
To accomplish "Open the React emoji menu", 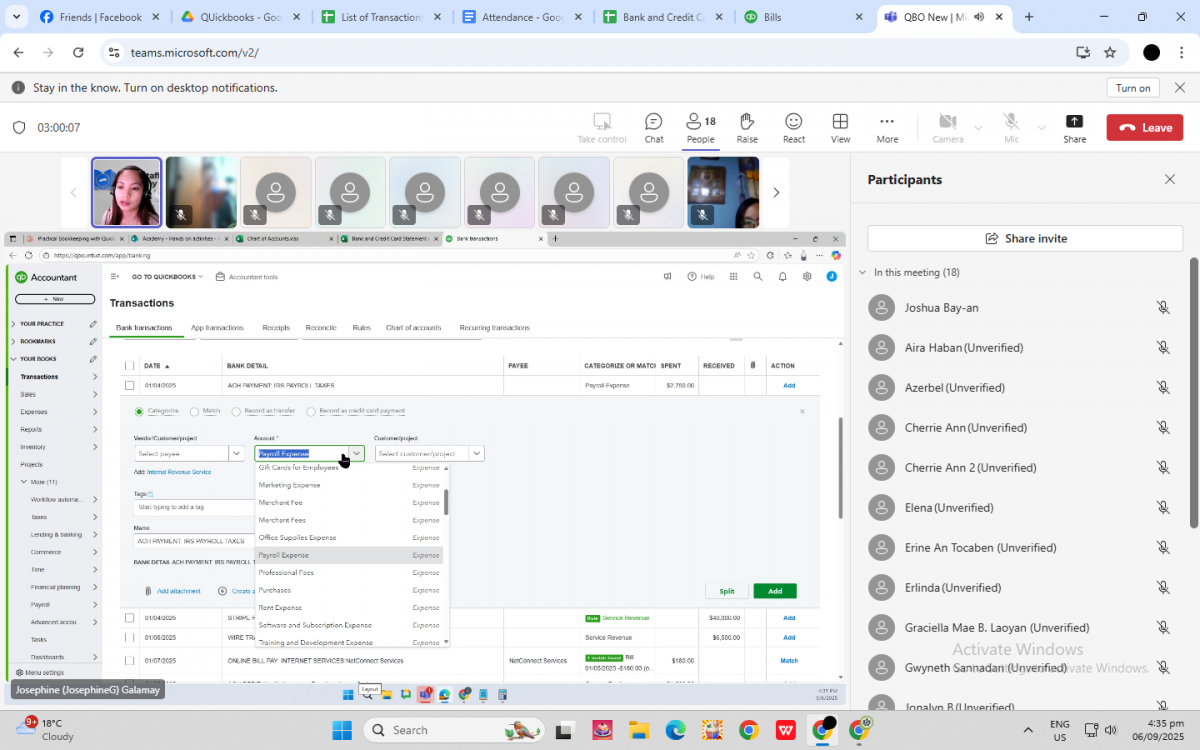I will pyautogui.click(x=794, y=127).
